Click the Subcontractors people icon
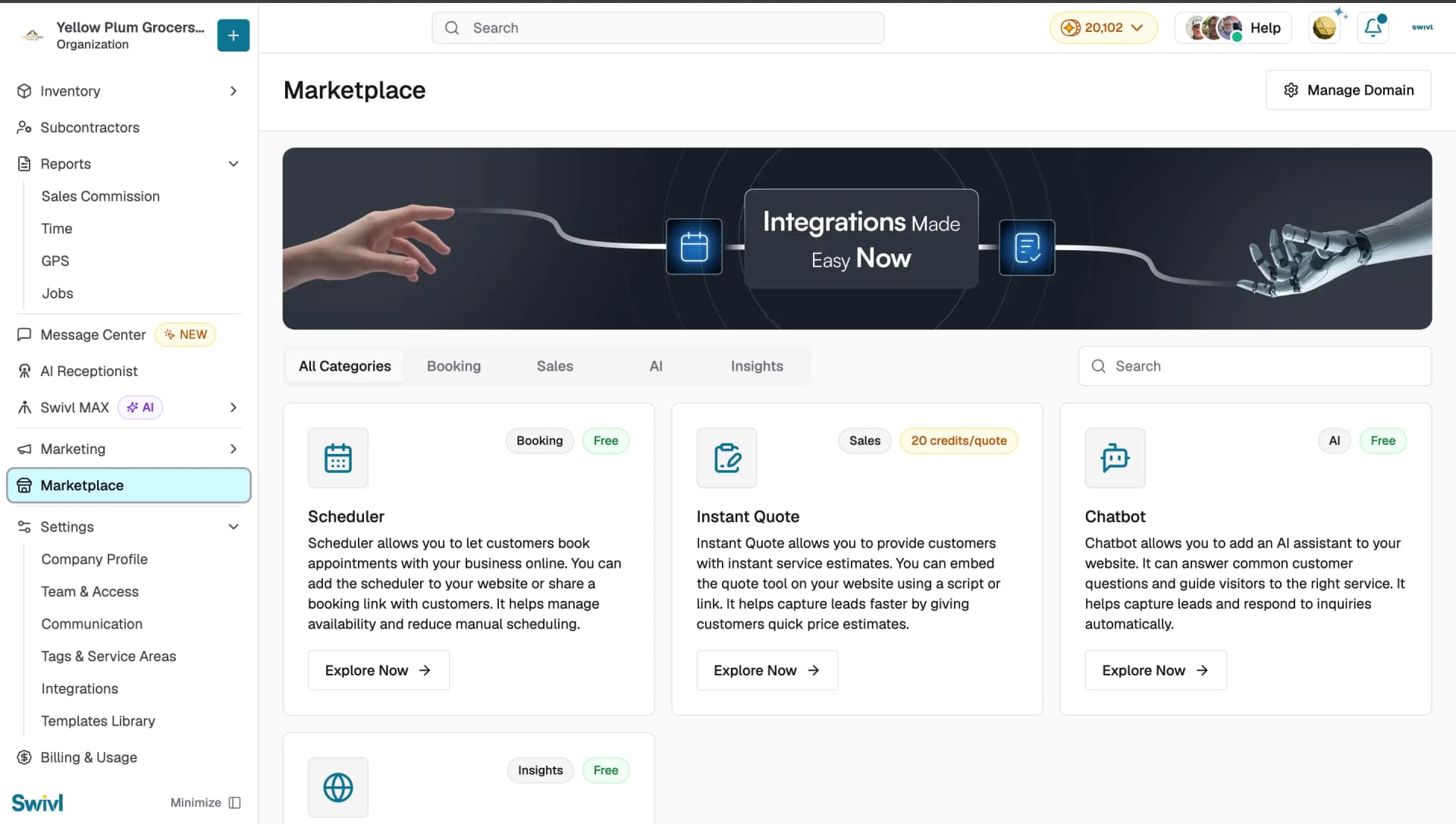 24,127
